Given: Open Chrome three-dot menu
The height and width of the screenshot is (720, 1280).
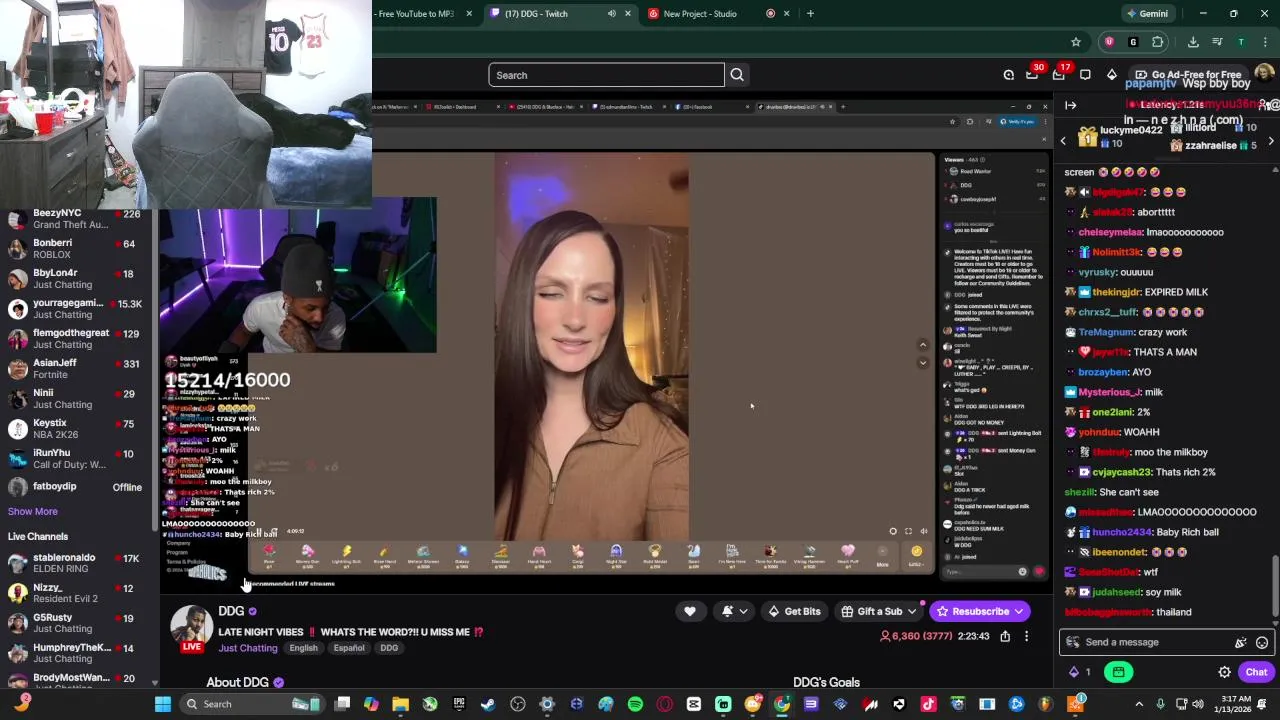Looking at the screenshot, I should click(1265, 42).
